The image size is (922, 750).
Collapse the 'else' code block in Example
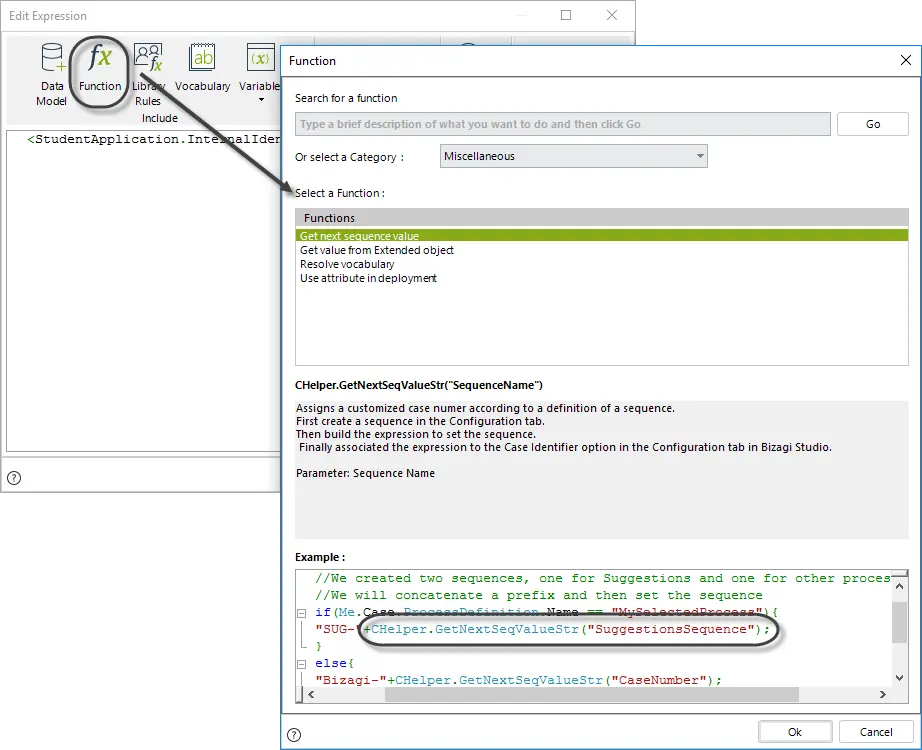click(302, 664)
